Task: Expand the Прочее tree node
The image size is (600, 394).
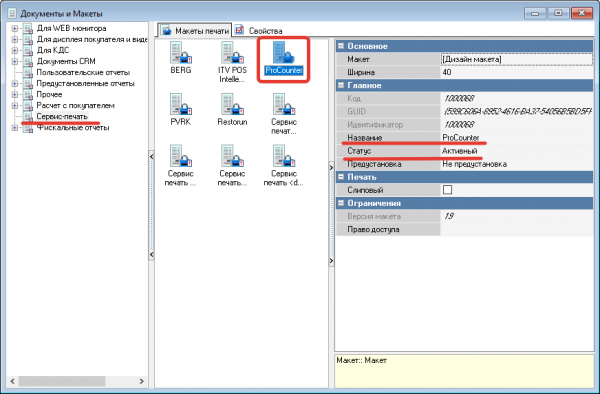Action: tap(15, 94)
